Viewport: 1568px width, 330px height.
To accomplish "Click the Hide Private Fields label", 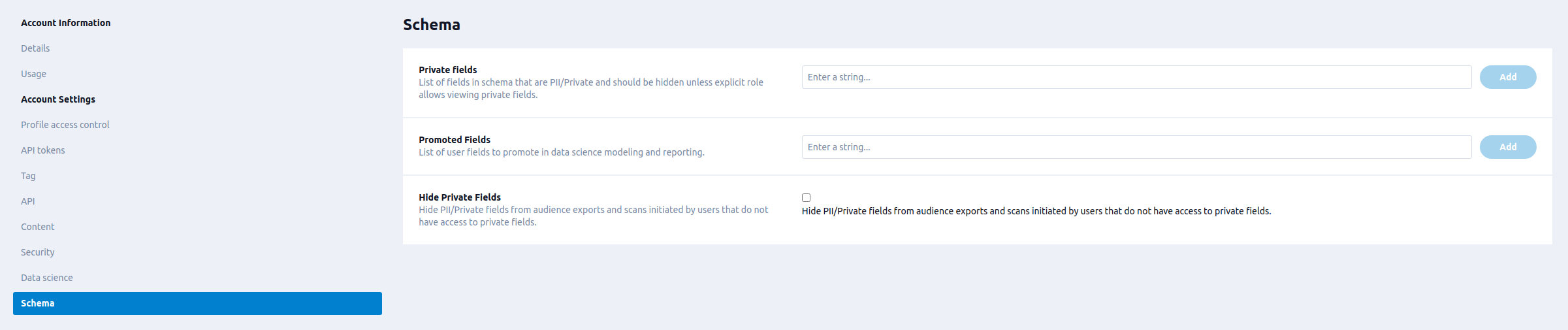I will pos(460,197).
